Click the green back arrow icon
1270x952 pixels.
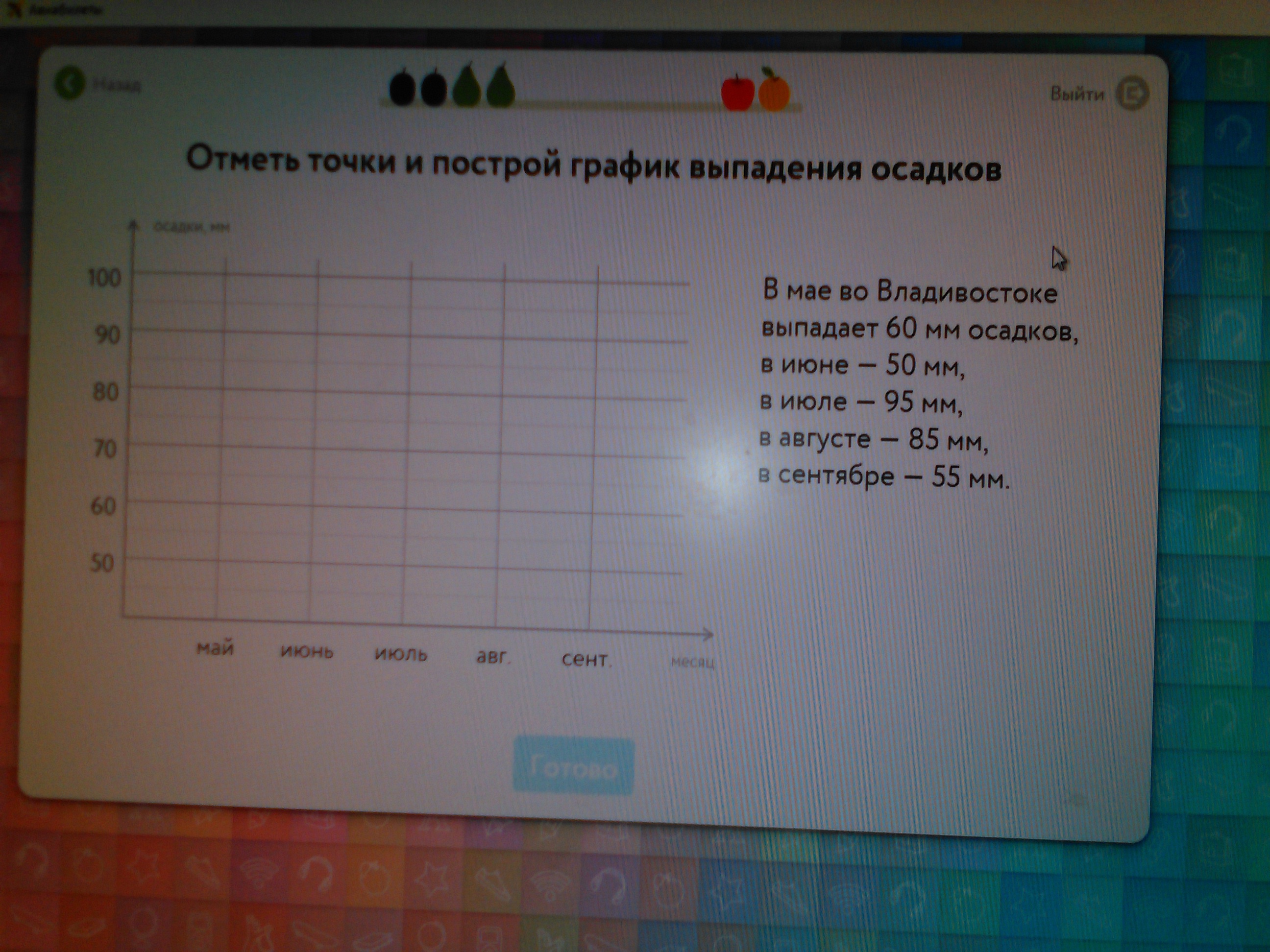(70, 84)
